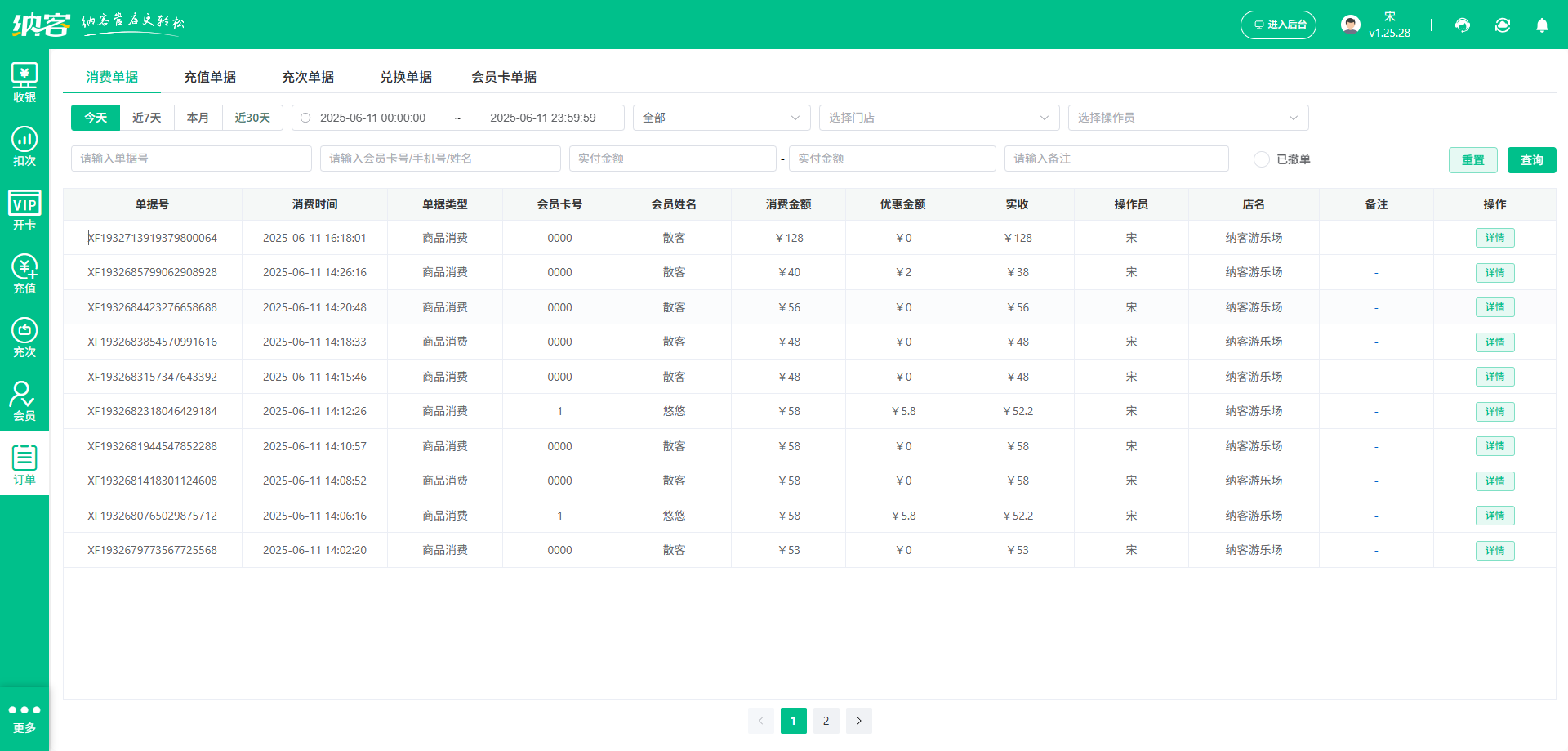Switch to the 充次单据 tab
The height and width of the screenshot is (751, 1568).
pyautogui.click(x=308, y=77)
